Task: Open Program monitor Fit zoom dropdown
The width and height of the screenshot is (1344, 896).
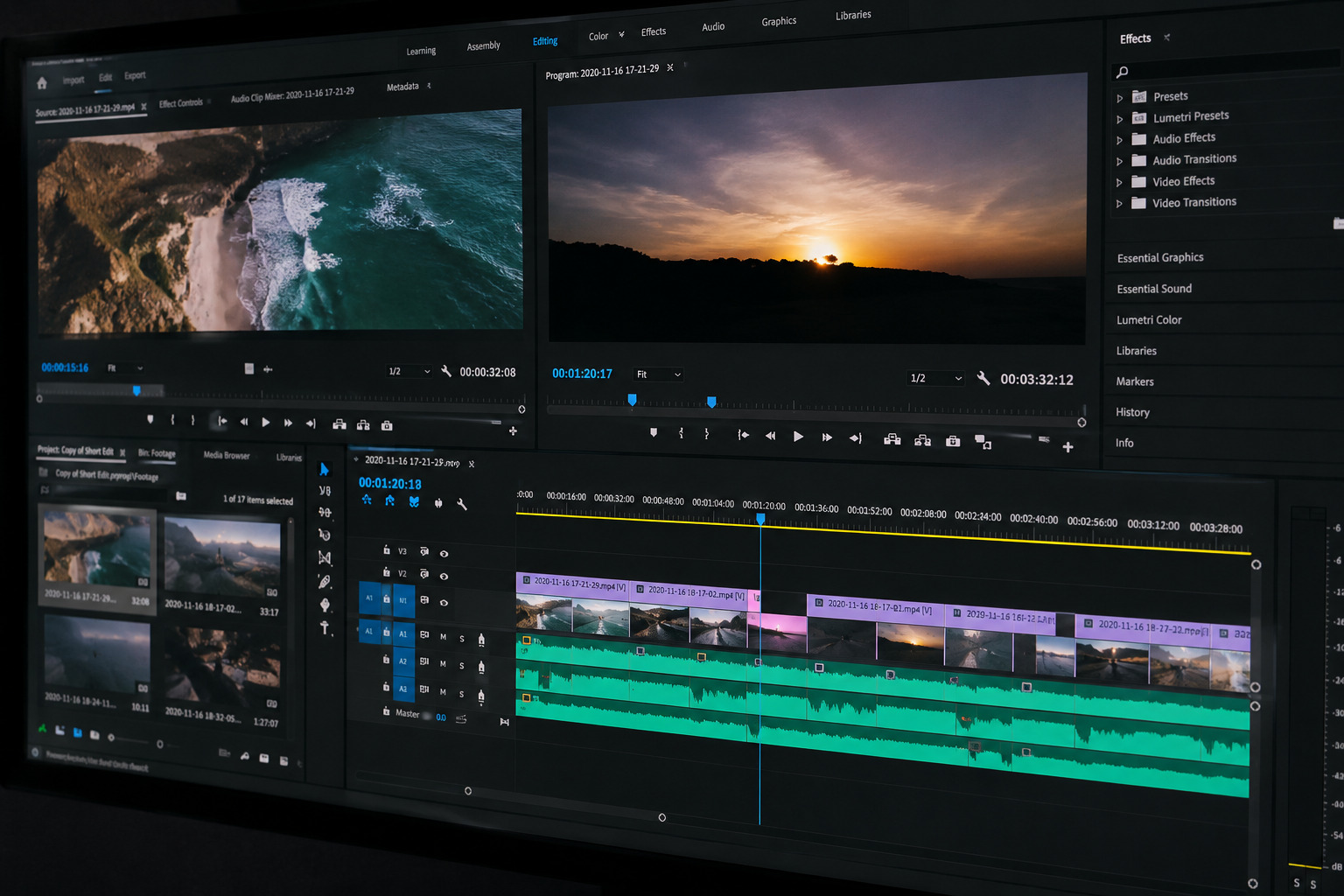Action: coord(658,374)
